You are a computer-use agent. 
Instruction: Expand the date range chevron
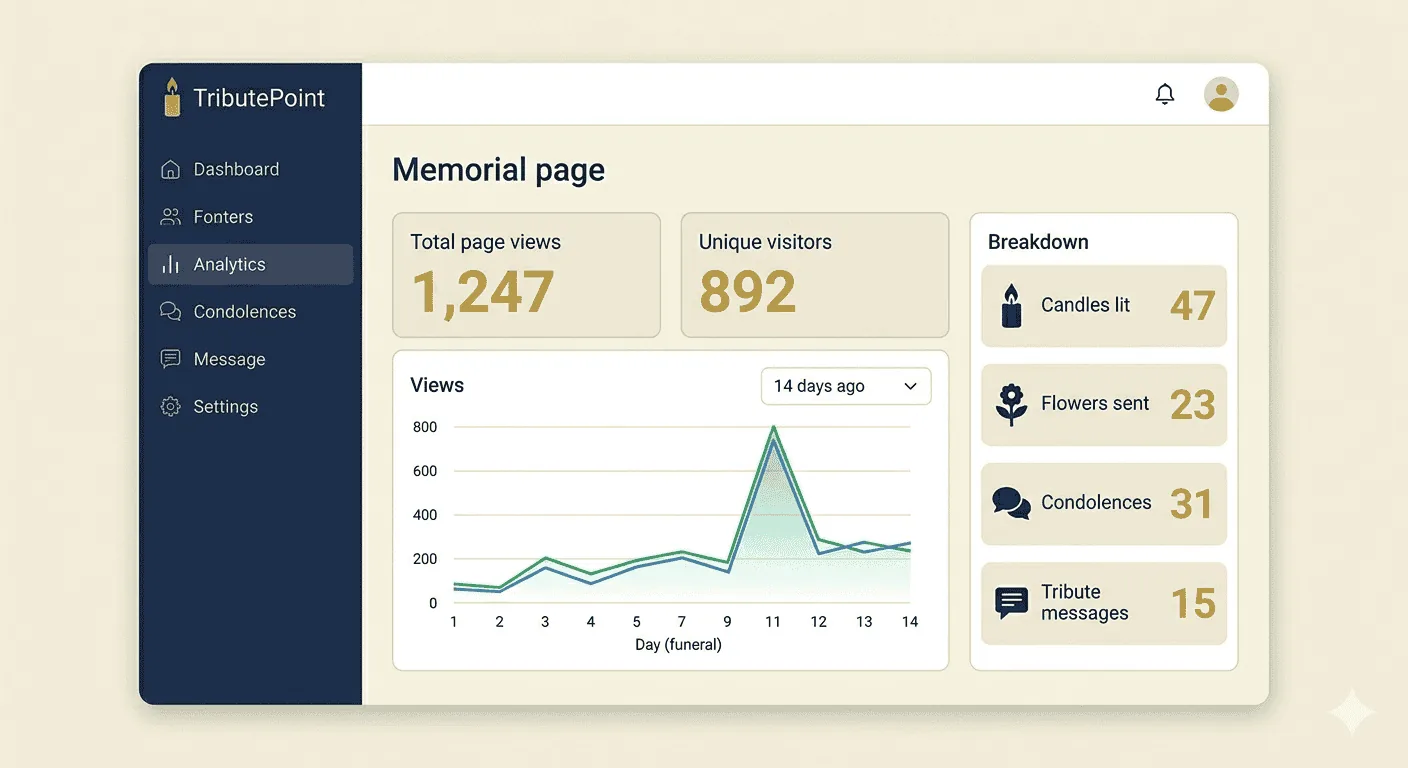[x=910, y=386]
